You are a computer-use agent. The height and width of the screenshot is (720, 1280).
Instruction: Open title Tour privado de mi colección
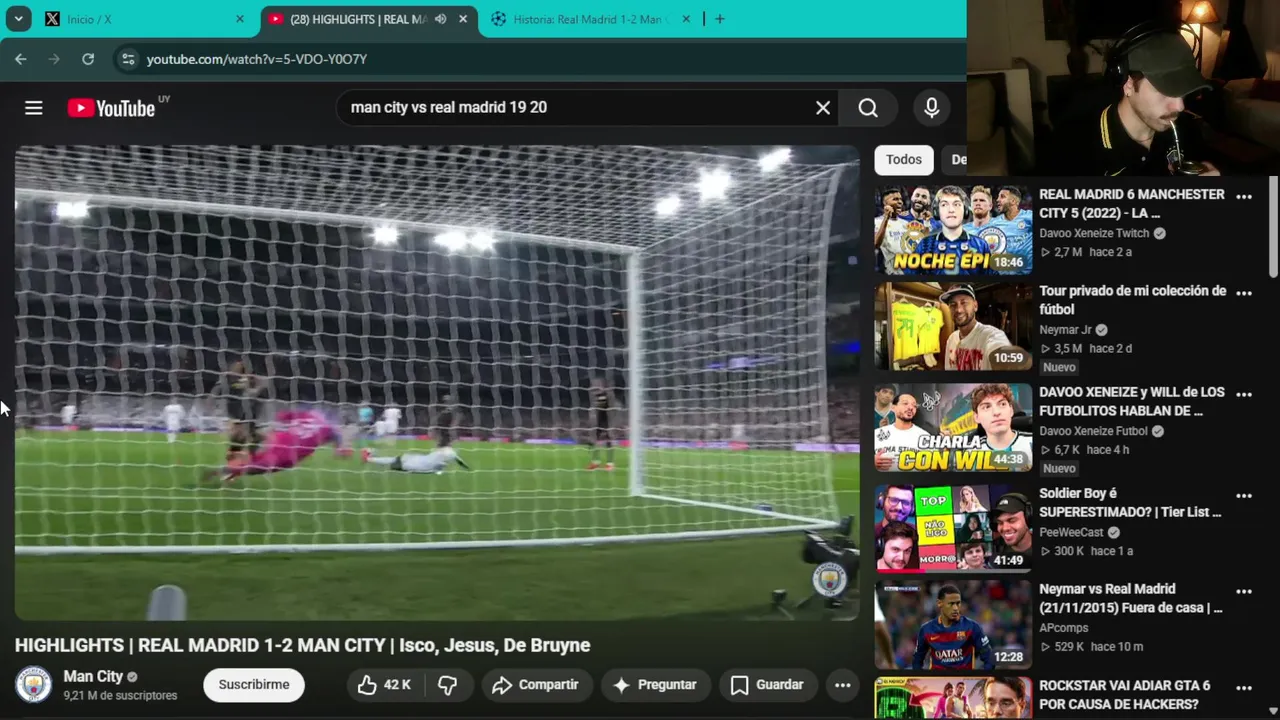1132,300
